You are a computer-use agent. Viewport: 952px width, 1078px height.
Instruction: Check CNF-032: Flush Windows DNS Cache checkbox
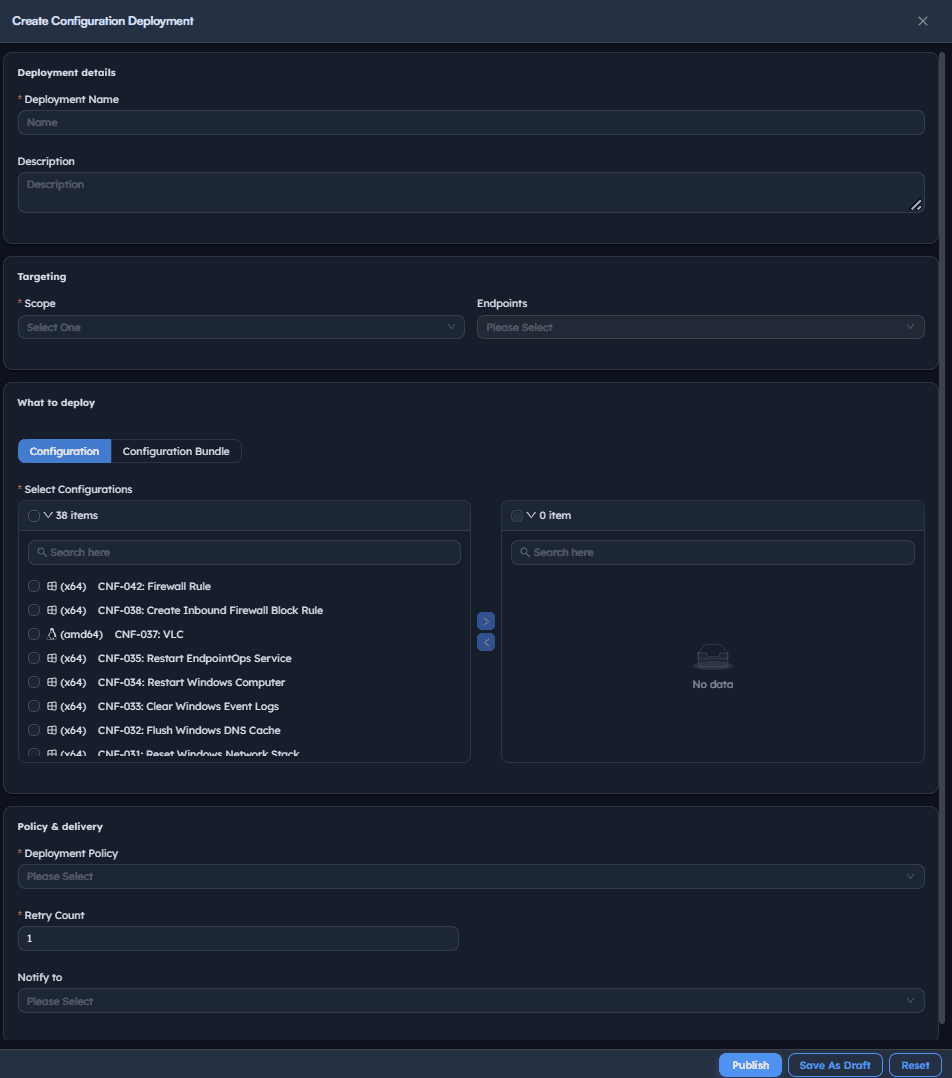34,731
